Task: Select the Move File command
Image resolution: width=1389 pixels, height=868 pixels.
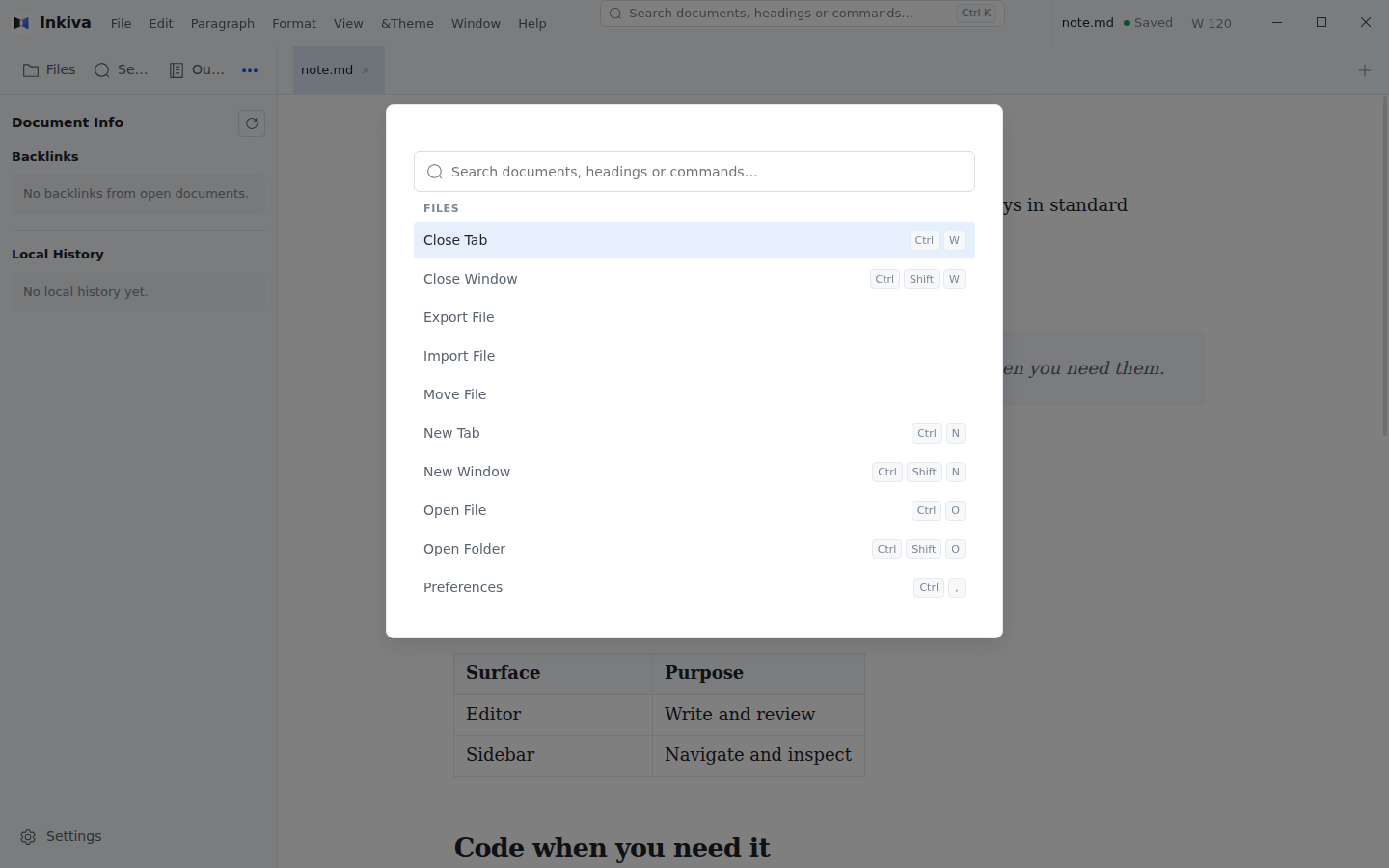Action: coord(694,394)
